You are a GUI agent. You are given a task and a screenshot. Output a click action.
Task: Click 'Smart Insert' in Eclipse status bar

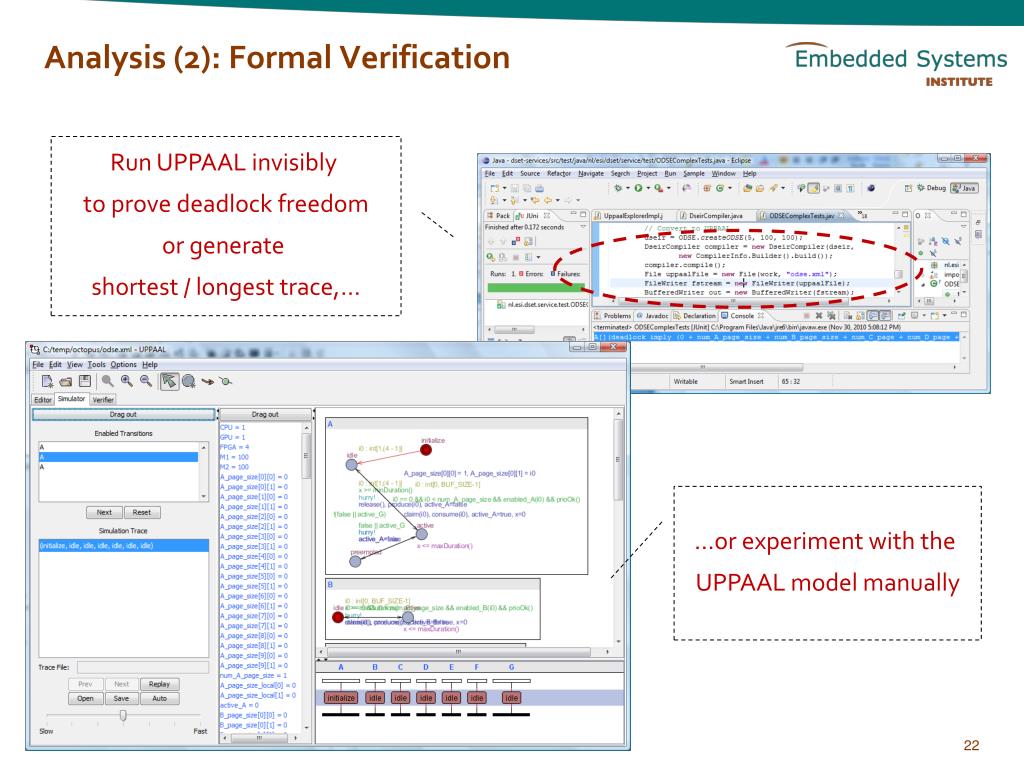point(746,381)
